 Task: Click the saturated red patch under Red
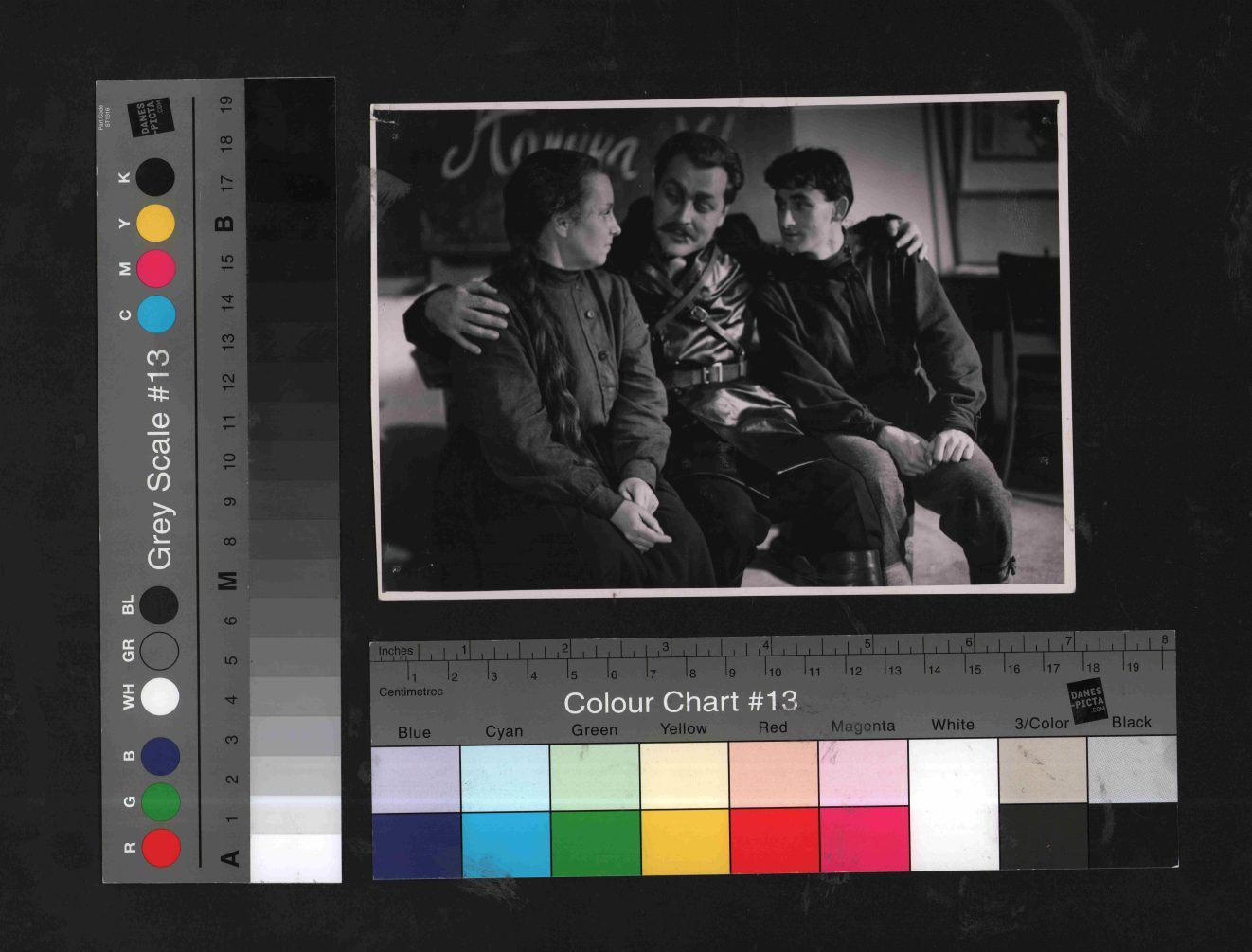pyautogui.click(x=773, y=841)
